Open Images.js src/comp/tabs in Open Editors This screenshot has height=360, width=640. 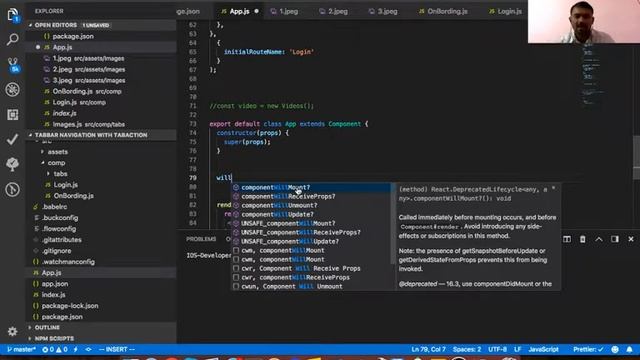[101, 124]
